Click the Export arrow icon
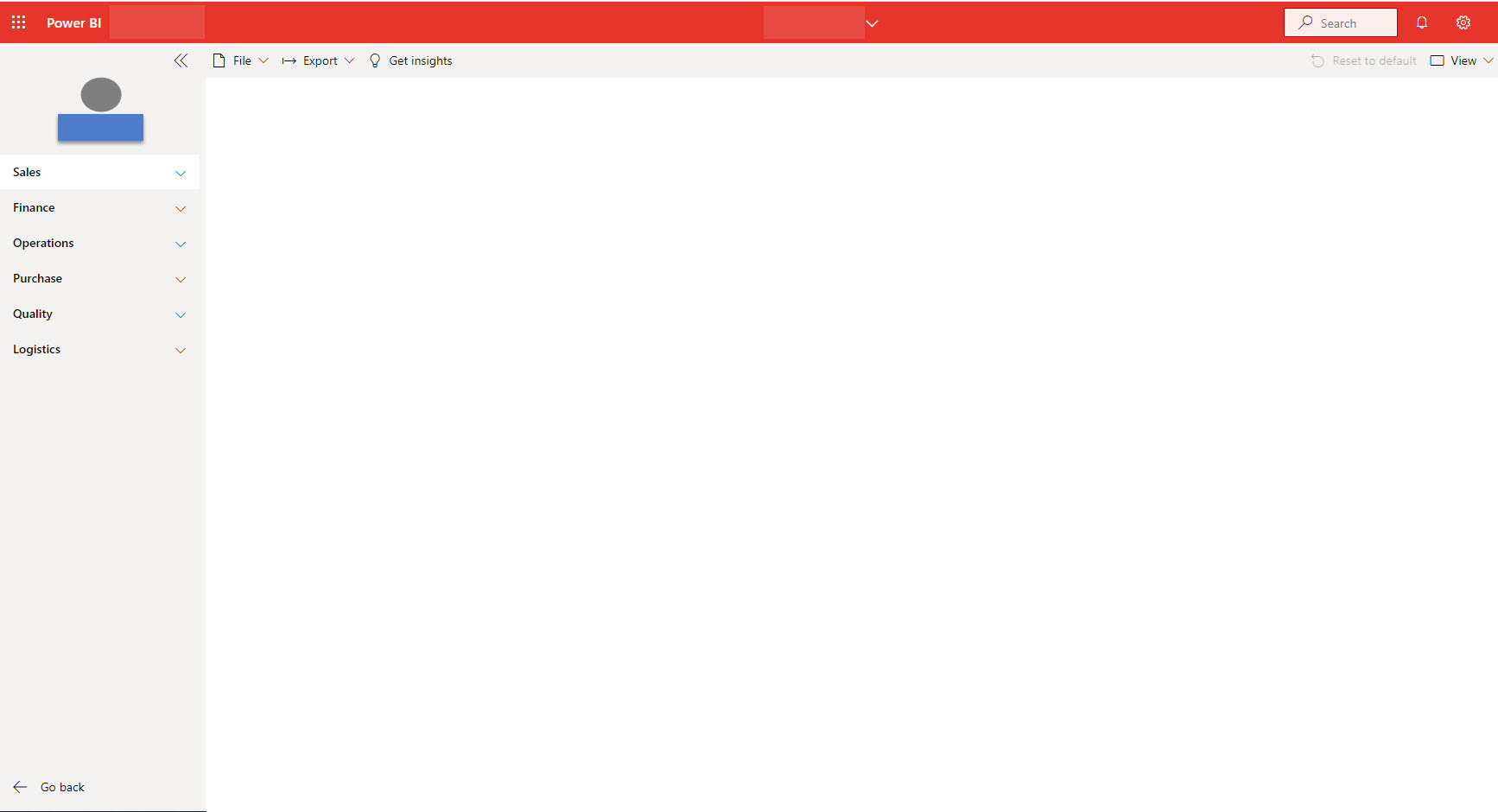This screenshot has height=812, width=1498. pyautogui.click(x=289, y=60)
